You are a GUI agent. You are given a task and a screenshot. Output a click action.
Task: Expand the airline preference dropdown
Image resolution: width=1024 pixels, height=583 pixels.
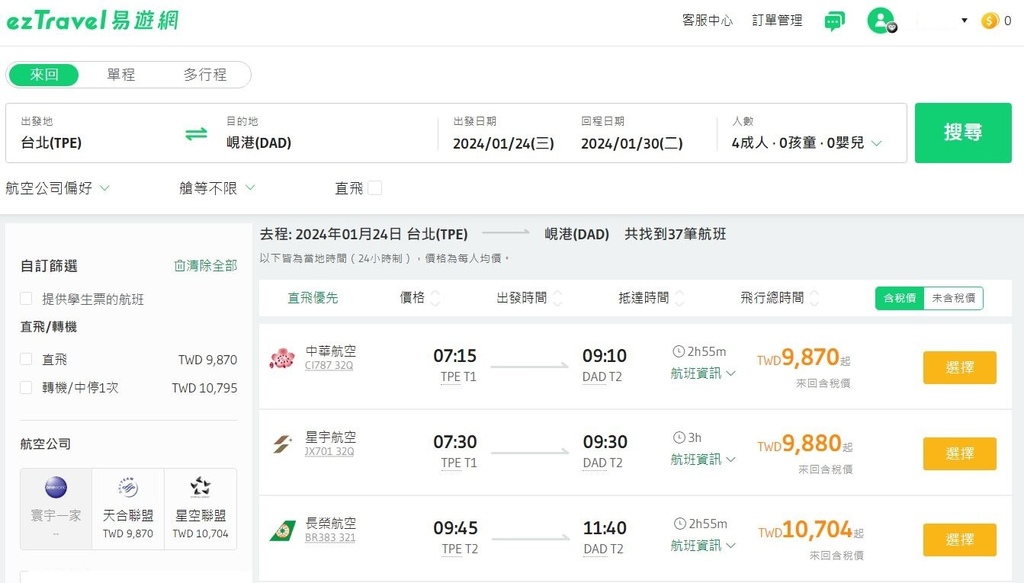click(x=57, y=188)
